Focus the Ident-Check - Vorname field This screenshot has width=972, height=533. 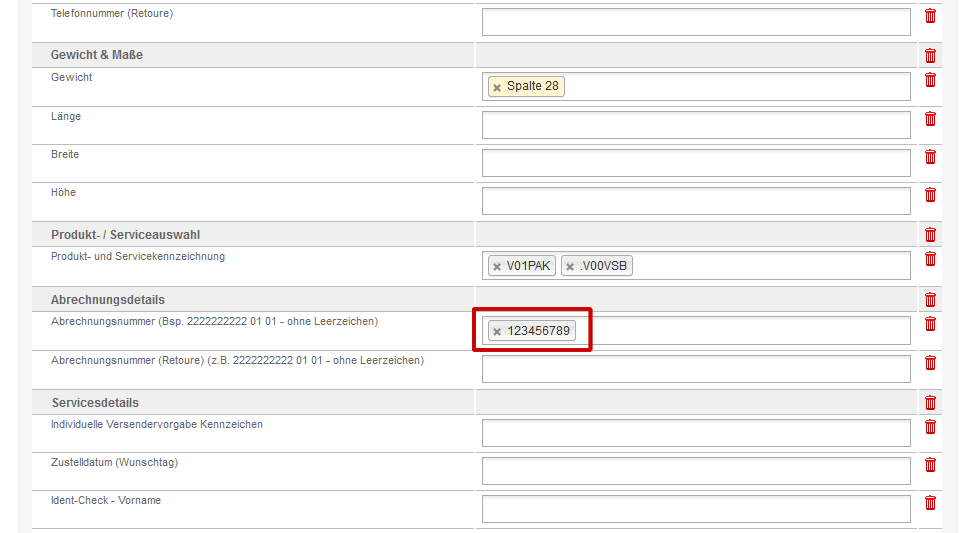tap(696, 509)
